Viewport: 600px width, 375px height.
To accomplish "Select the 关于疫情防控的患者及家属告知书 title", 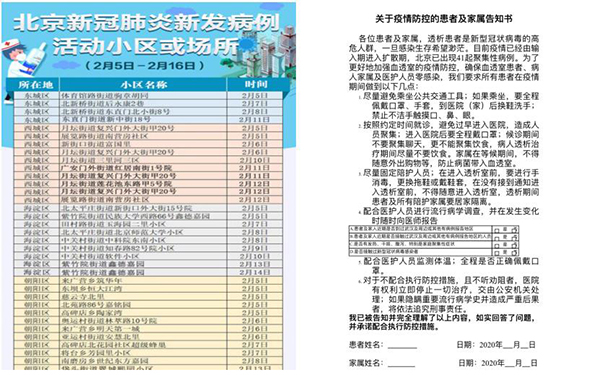I will click(443, 19).
